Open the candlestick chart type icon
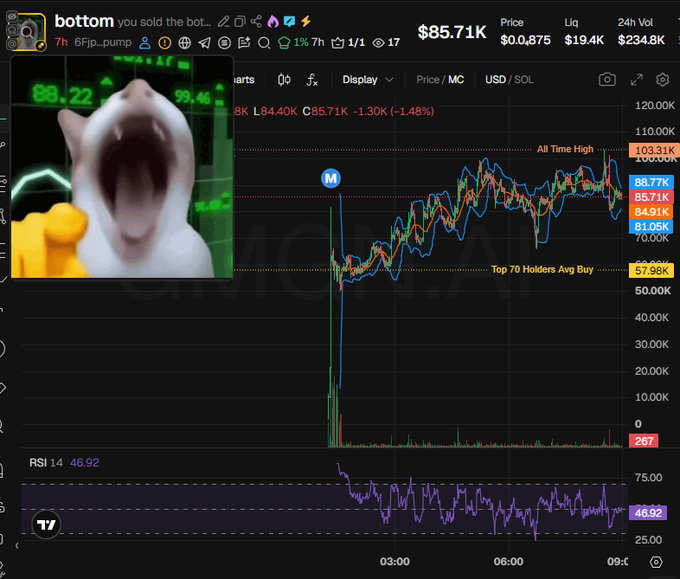Viewport: 680px width, 579px height. (x=284, y=80)
